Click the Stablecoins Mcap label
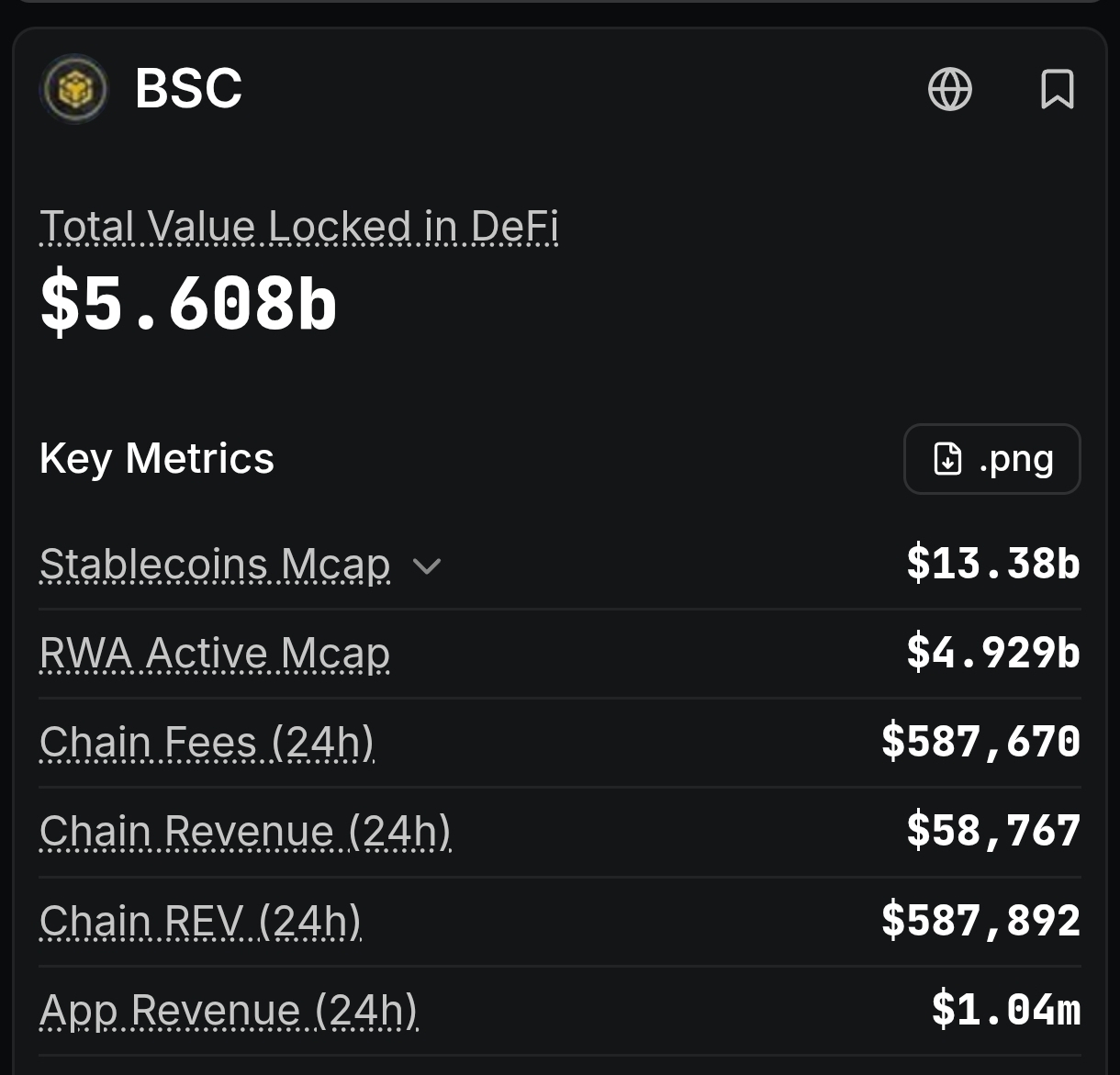Image resolution: width=1120 pixels, height=1075 pixels. click(x=215, y=565)
